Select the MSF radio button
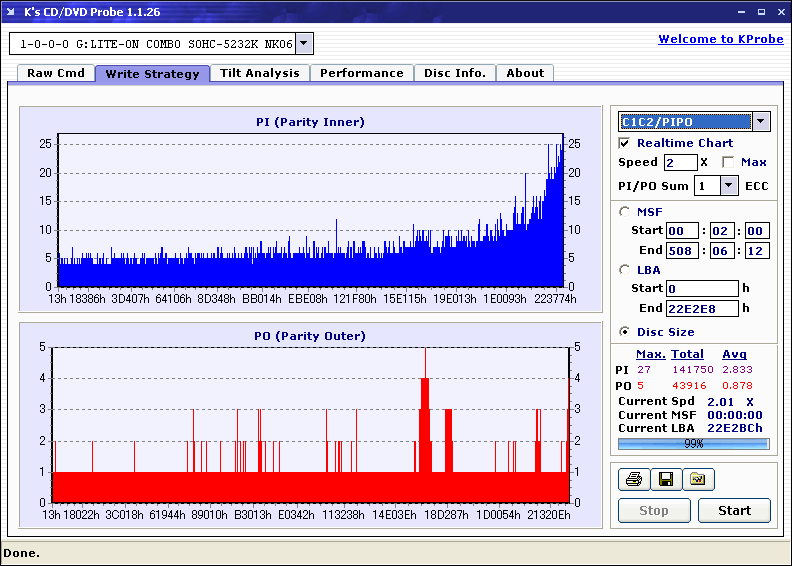 [625, 211]
